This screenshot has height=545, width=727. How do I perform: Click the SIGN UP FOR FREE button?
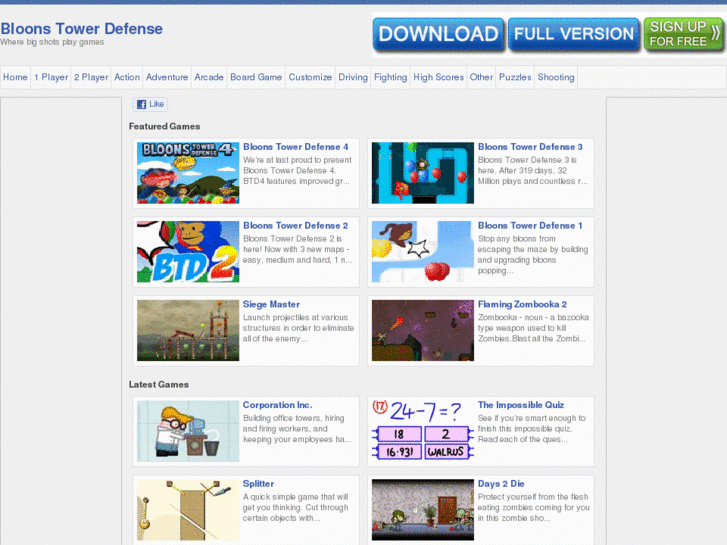point(683,34)
